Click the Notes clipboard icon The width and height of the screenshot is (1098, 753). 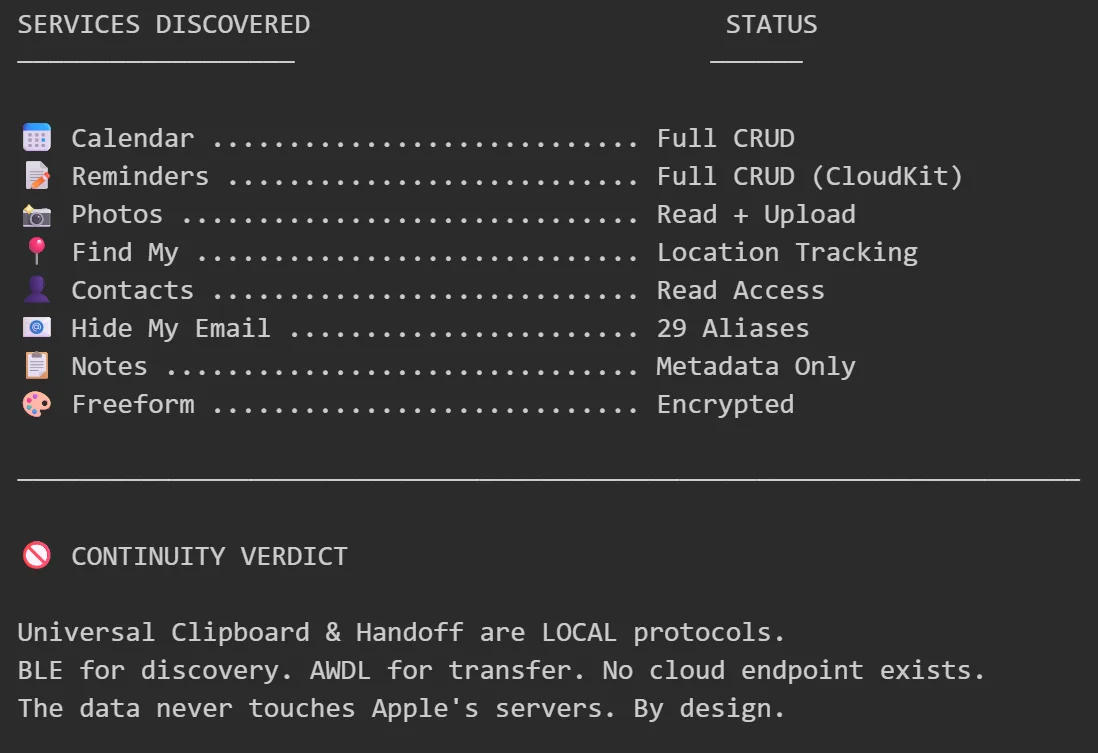click(x=37, y=366)
